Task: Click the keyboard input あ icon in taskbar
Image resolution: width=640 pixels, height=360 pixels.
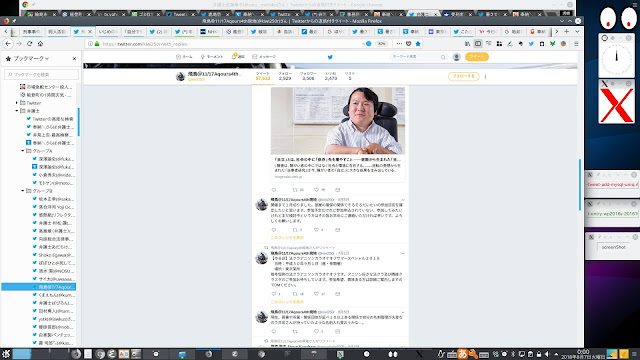Action: pos(462,354)
